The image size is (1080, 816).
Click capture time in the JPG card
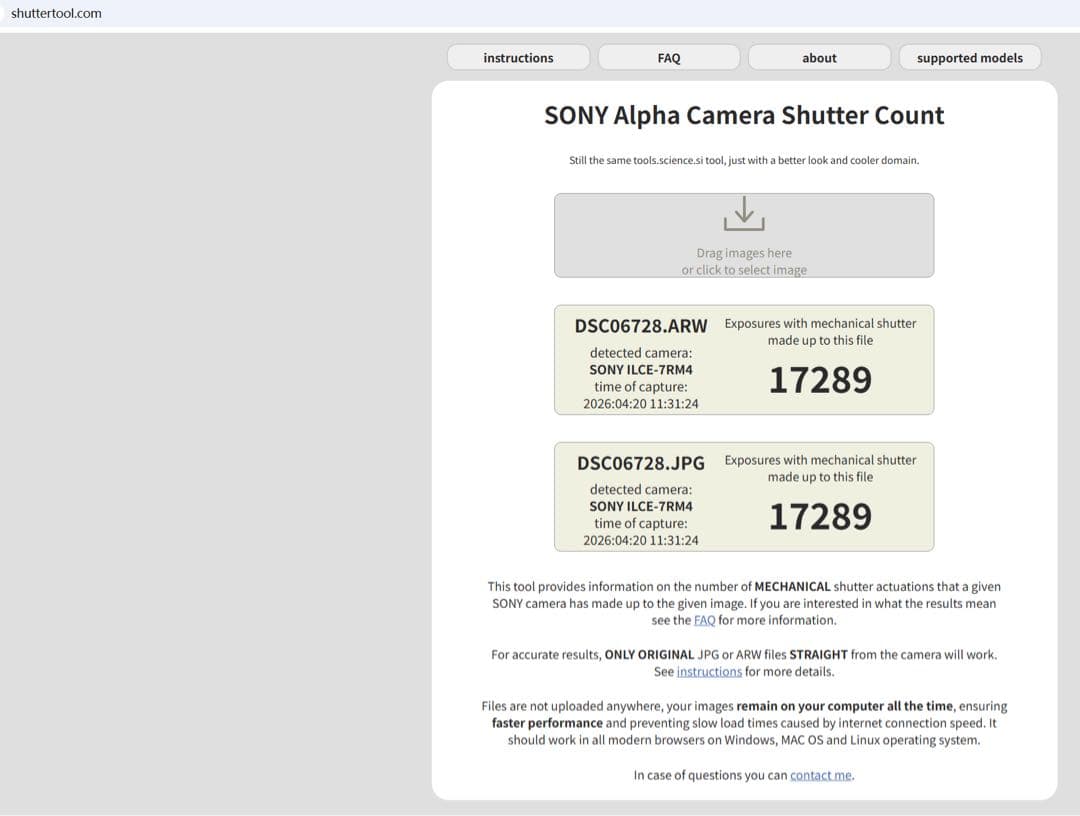point(641,541)
